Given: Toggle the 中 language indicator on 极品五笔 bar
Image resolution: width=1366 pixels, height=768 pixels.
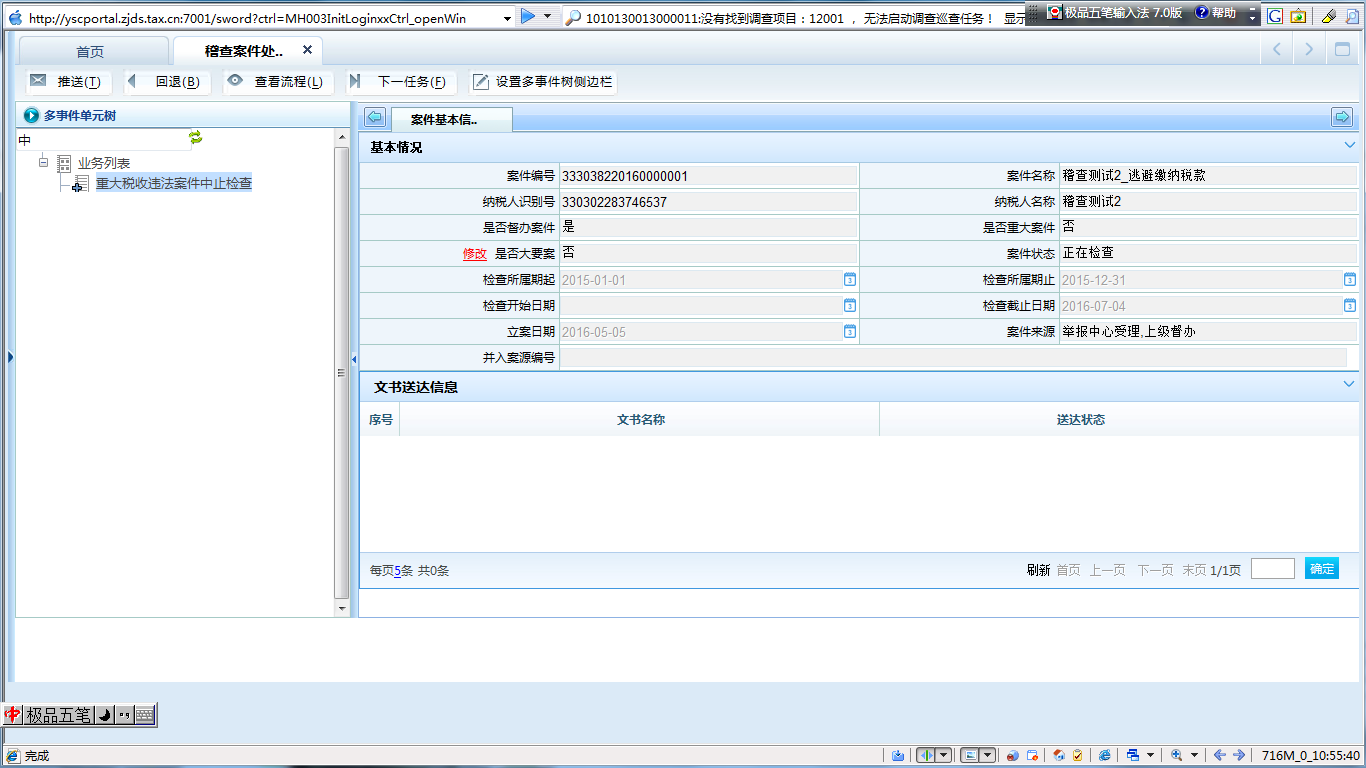Looking at the screenshot, I should tap(14, 715).
